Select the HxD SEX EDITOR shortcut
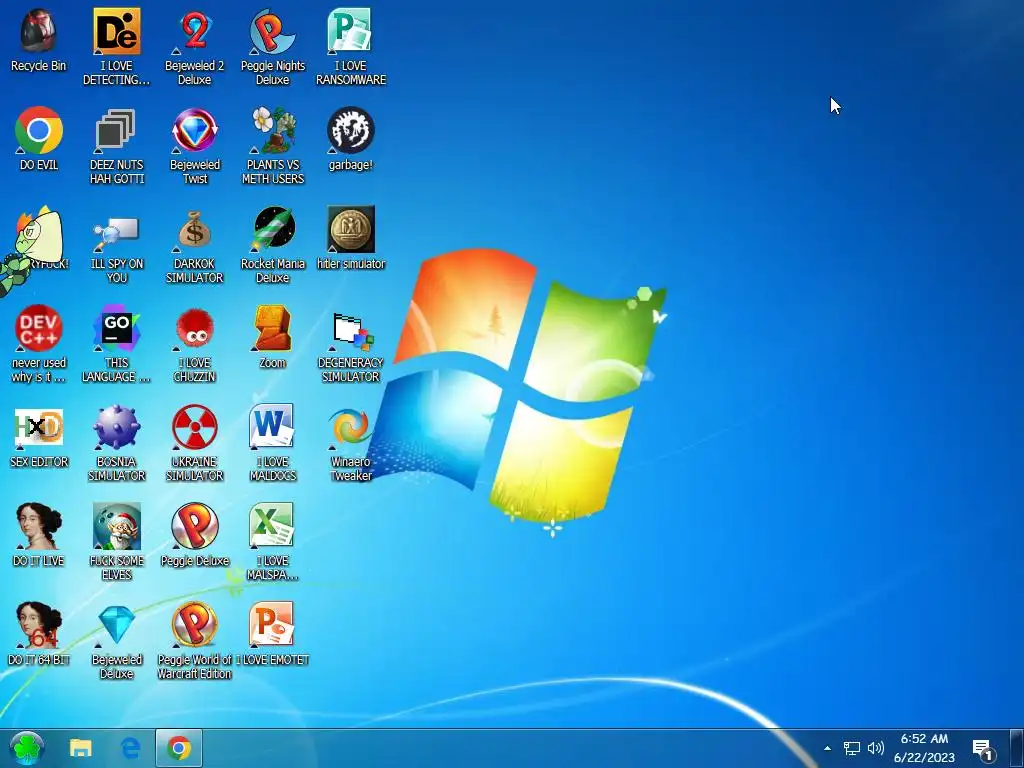The width and height of the screenshot is (1024, 768). point(39,428)
